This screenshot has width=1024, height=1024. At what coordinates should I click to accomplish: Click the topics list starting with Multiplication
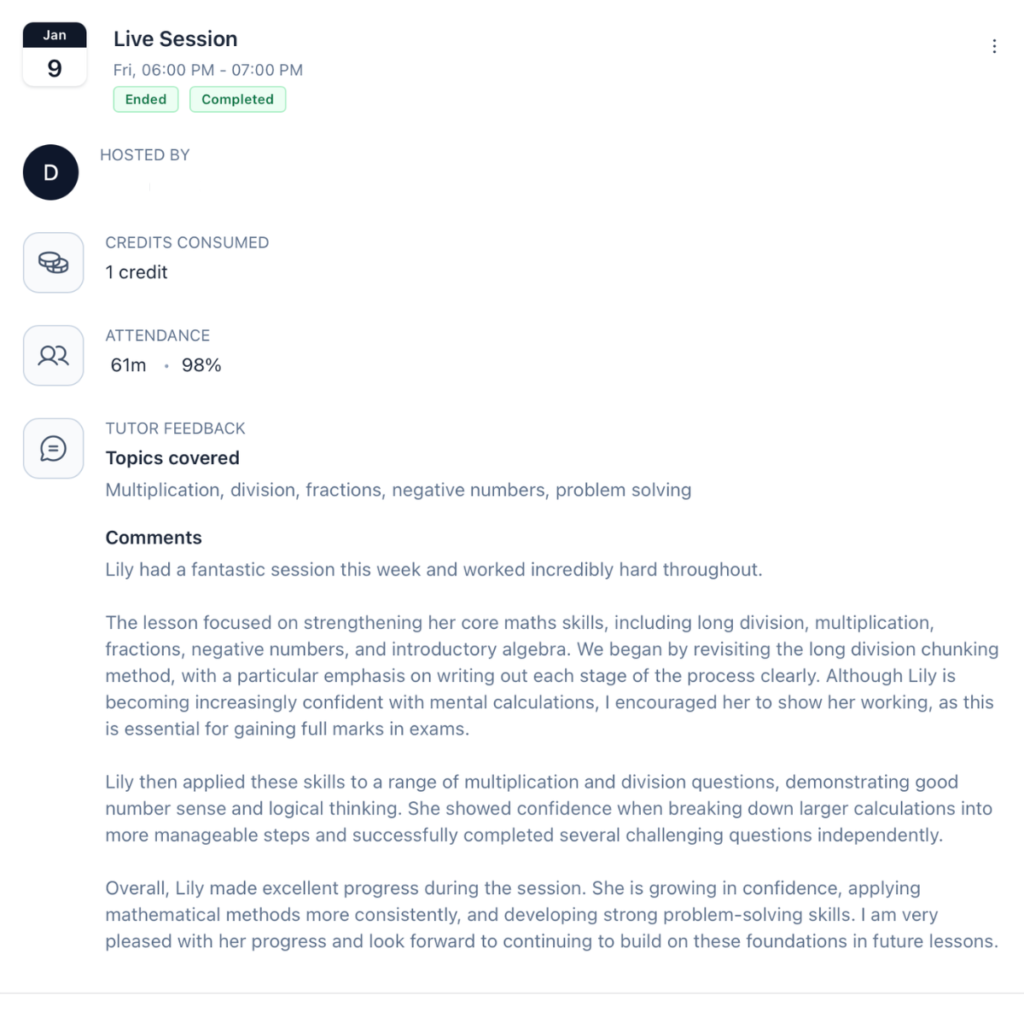[398, 490]
